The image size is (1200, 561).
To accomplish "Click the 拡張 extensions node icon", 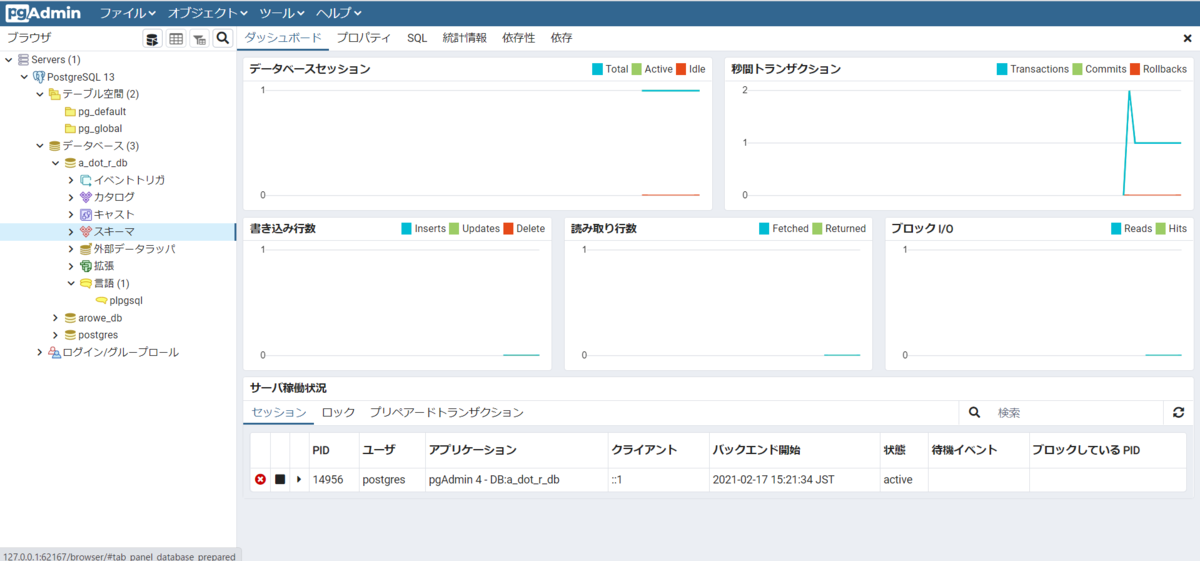I will tap(86, 266).
